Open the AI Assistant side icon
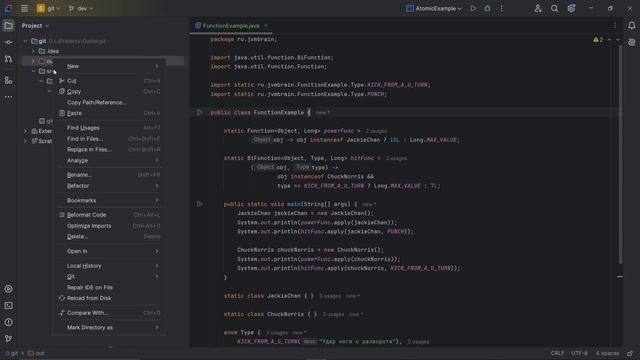The width and height of the screenshot is (640, 360). [631, 42]
